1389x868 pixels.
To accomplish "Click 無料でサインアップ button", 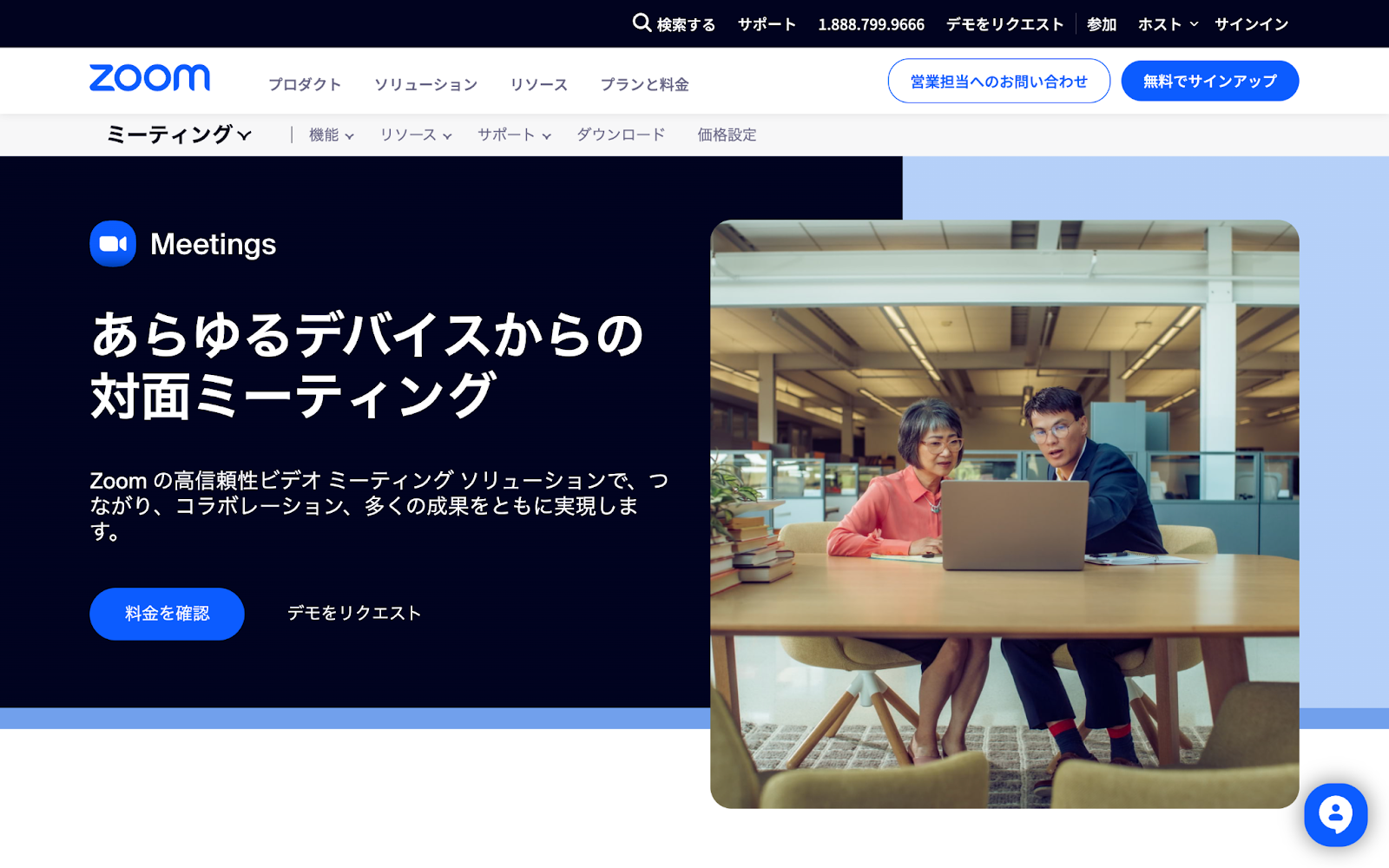I will coord(1209,81).
